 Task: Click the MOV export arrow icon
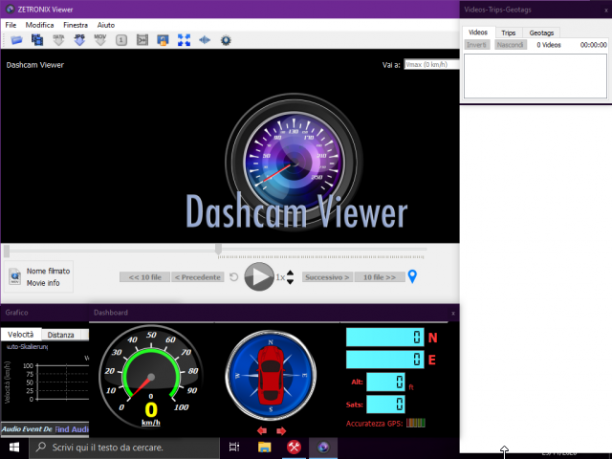pos(100,40)
